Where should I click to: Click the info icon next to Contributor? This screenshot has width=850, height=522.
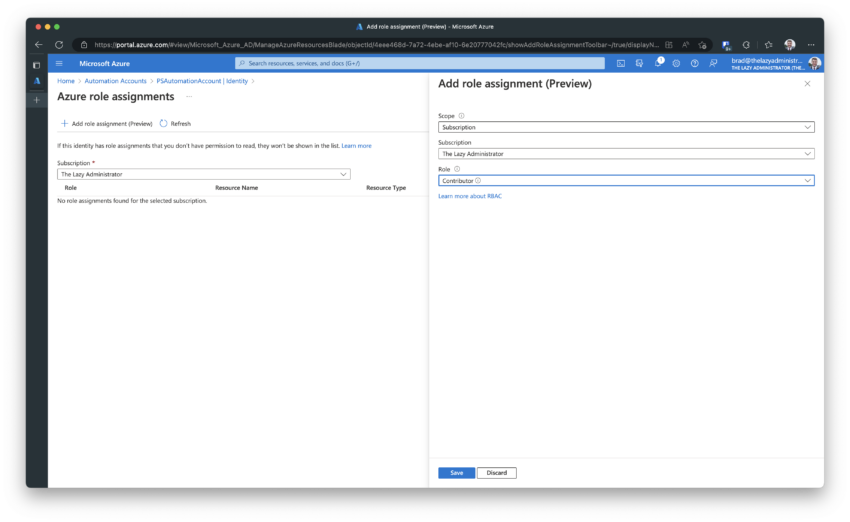click(478, 181)
